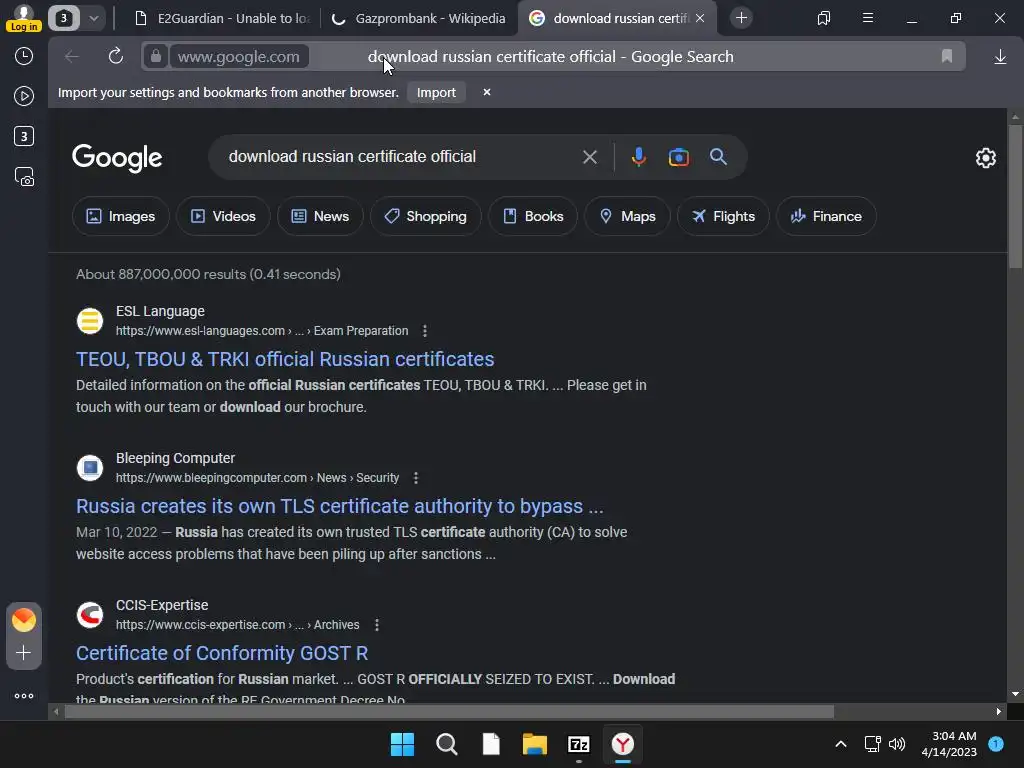Open the clock showing 3:04 AM
This screenshot has height=768, width=1024.
point(949,744)
